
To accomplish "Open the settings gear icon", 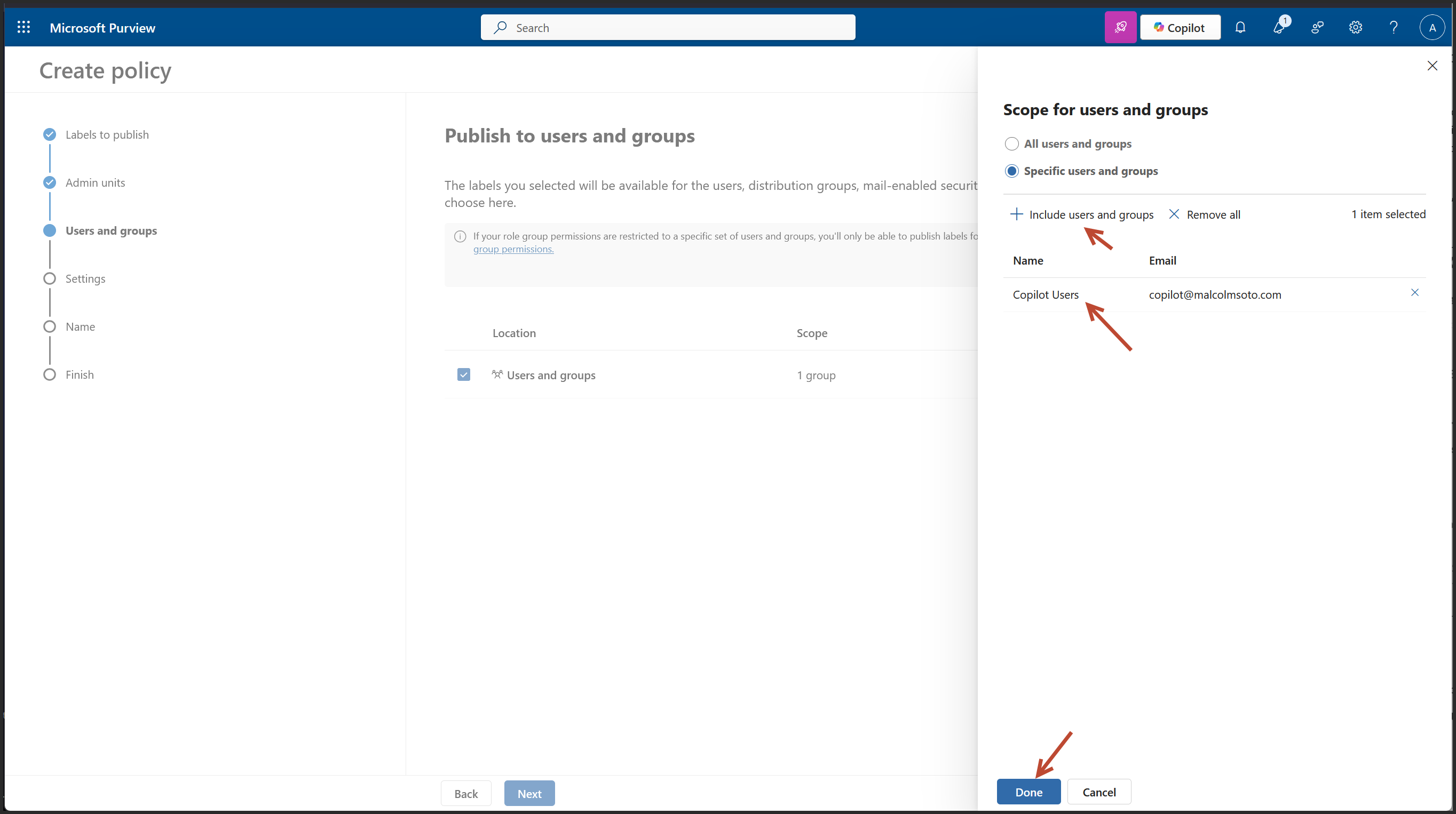I will pyautogui.click(x=1355, y=27).
